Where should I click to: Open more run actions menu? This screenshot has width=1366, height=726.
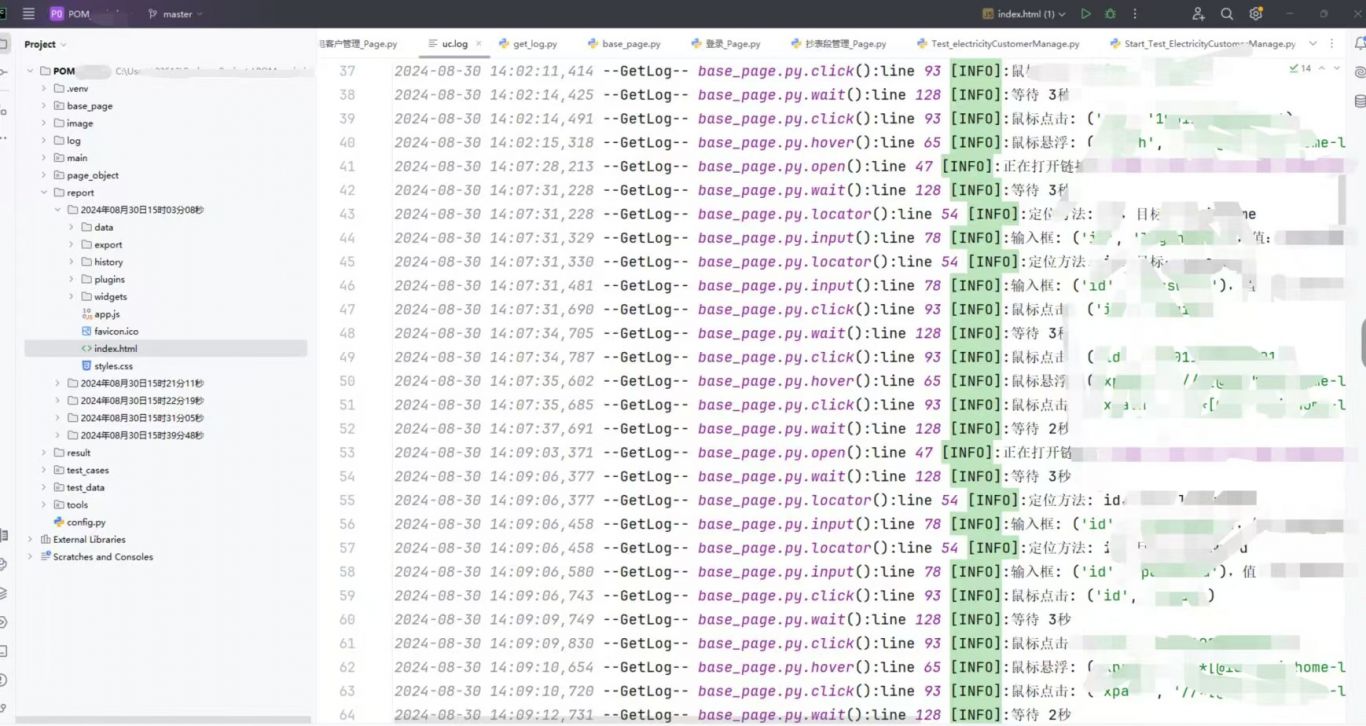tap(1134, 14)
